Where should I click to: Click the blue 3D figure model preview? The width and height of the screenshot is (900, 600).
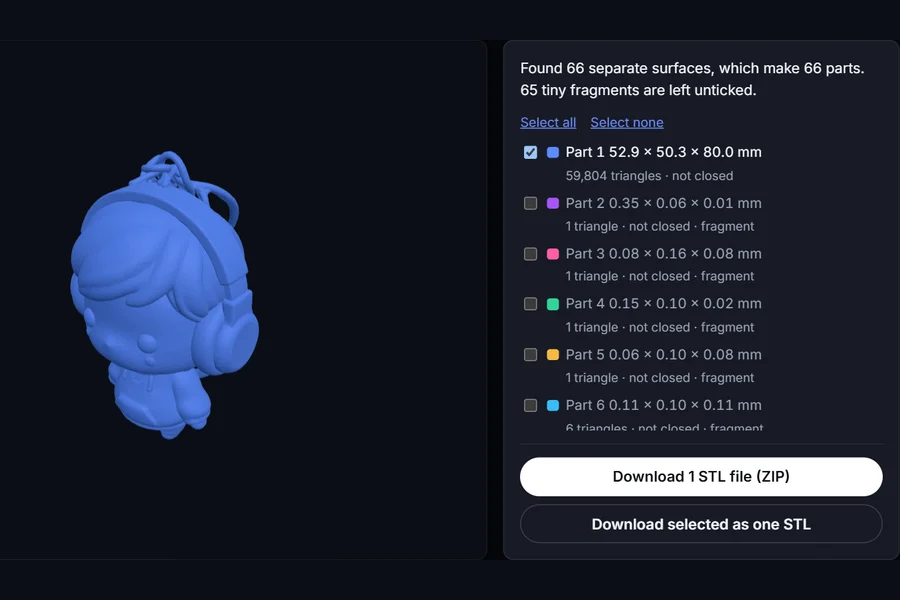pos(165,296)
